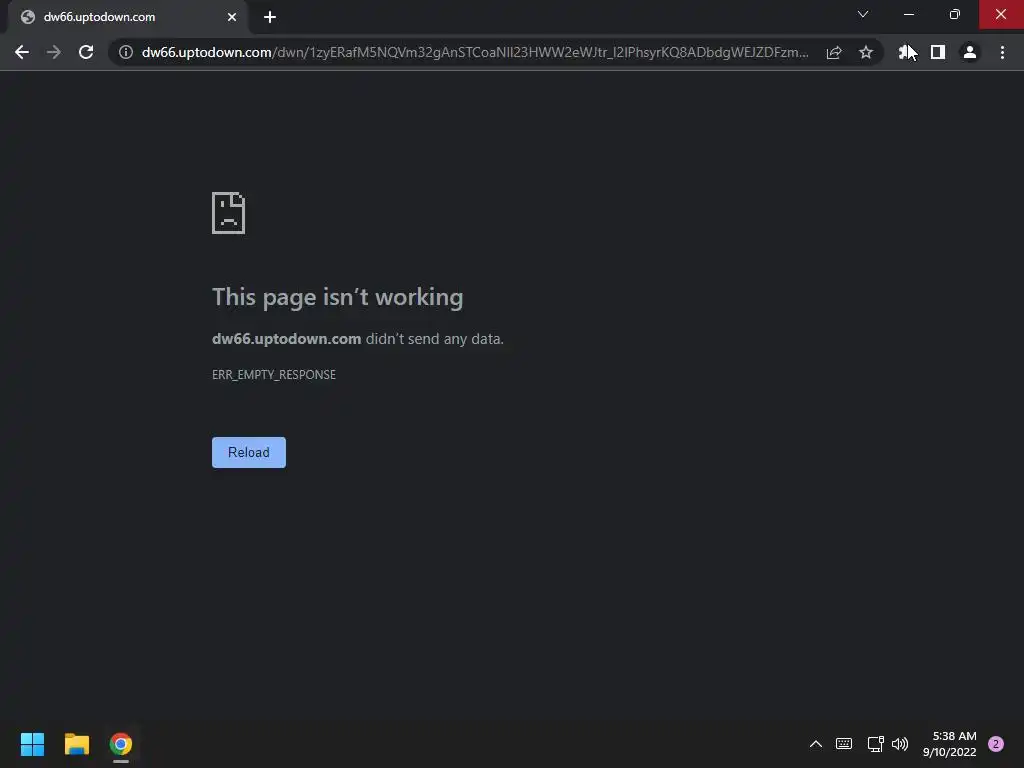Viewport: 1024px width, 768px height.
Task: Select the dw66.uptodown.com tab
Action: click(x=127, y=17)
